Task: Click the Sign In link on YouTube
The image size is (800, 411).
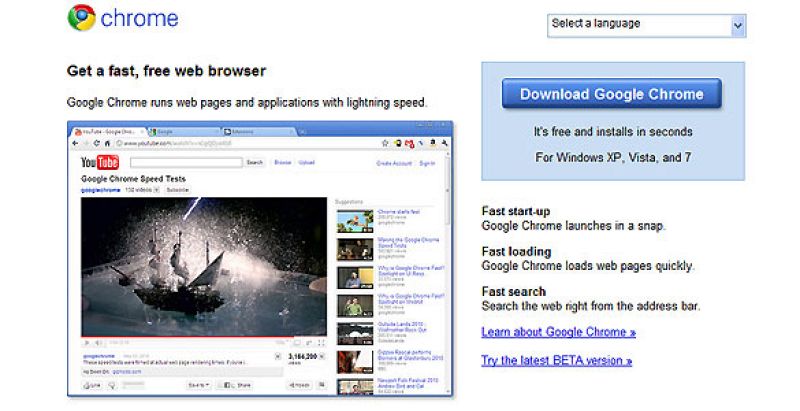Action: pyautogui.click(x=427, y=162)
